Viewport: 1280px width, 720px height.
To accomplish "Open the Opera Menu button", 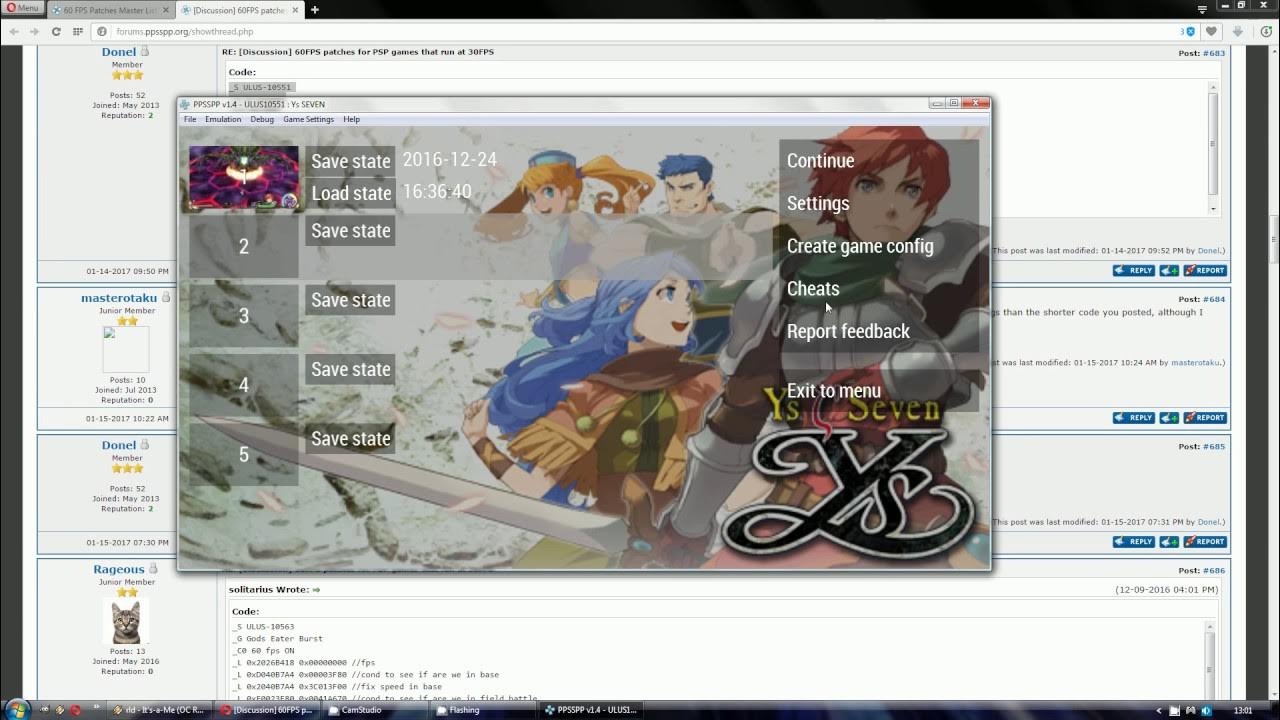I will pos(22,8).
